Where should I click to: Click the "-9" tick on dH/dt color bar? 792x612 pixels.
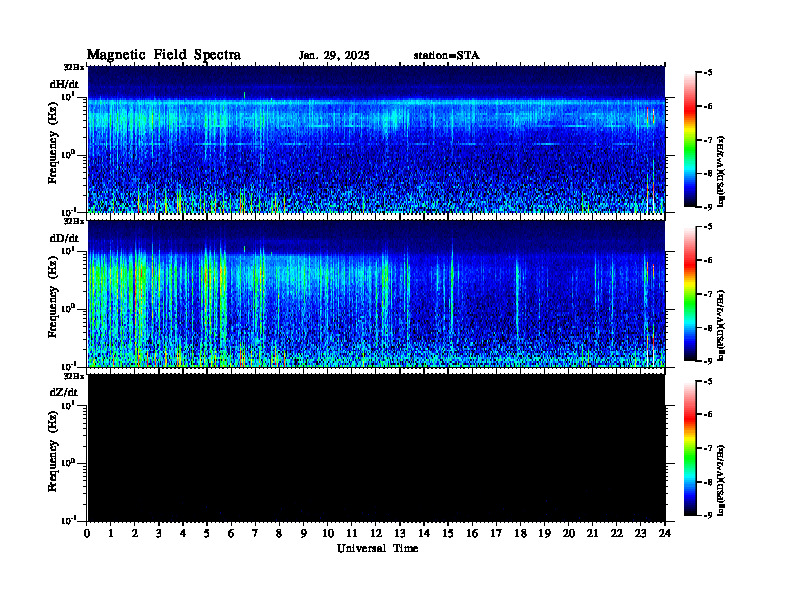point(708,207)
